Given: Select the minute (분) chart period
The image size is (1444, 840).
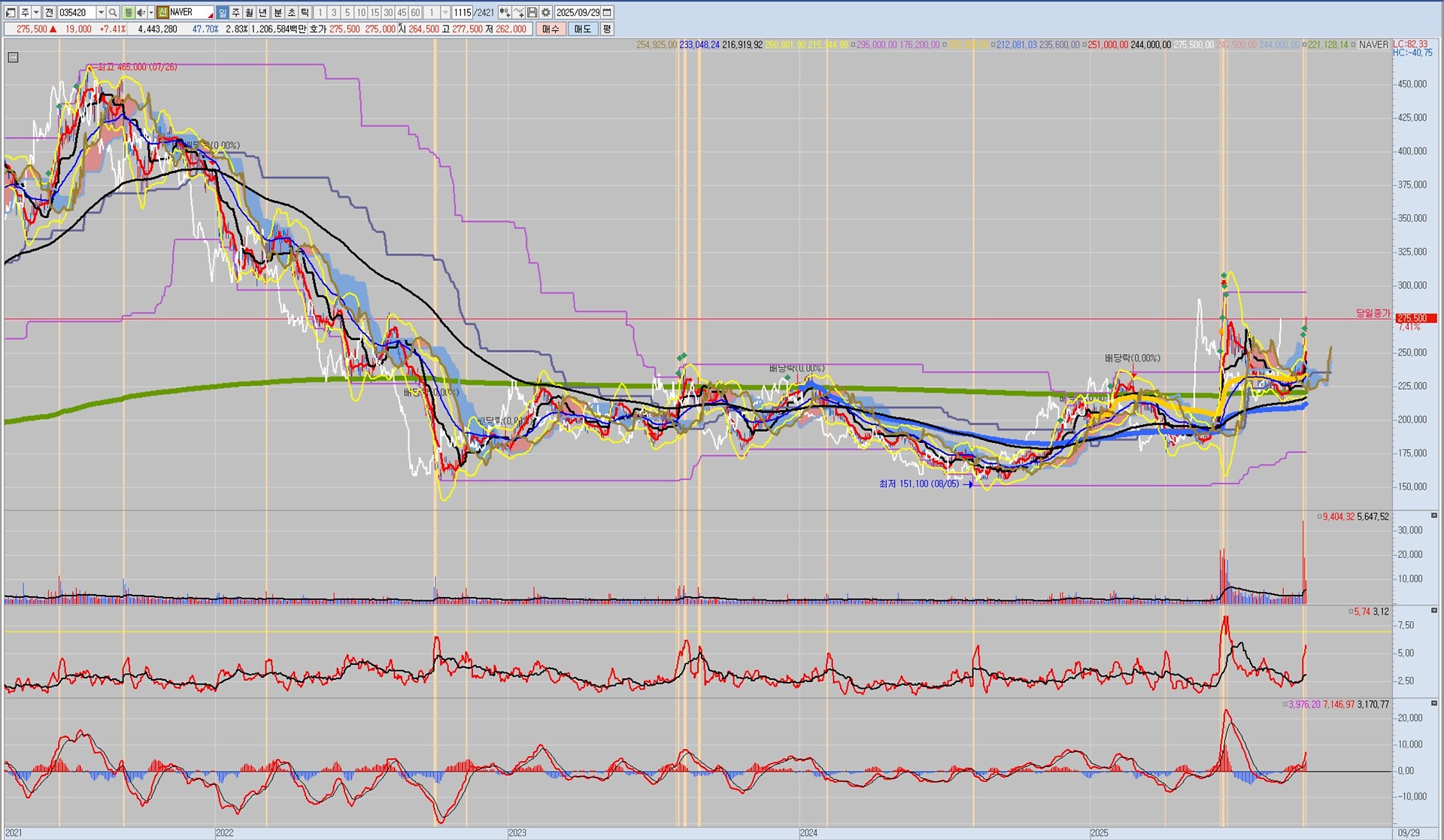Looking at the screenshot, I should 278,13.
